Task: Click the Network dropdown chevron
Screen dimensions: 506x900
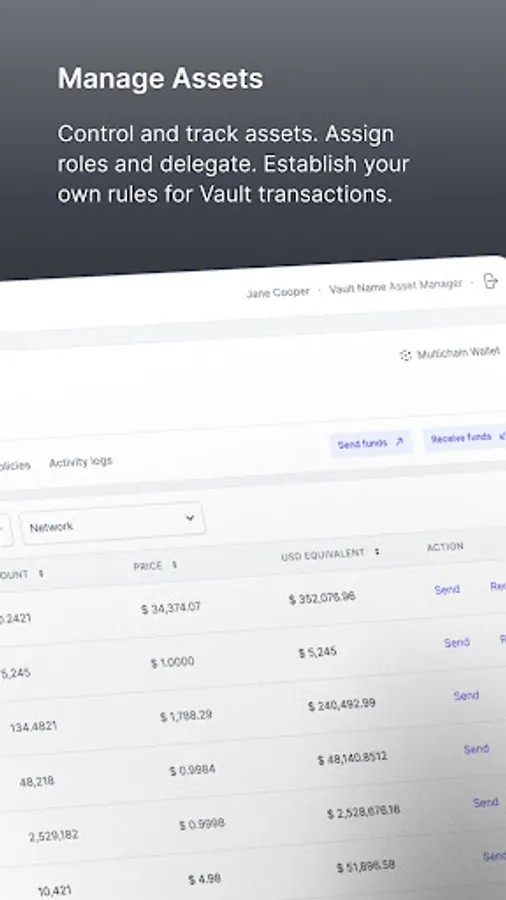Action: [x=190, y=518]
